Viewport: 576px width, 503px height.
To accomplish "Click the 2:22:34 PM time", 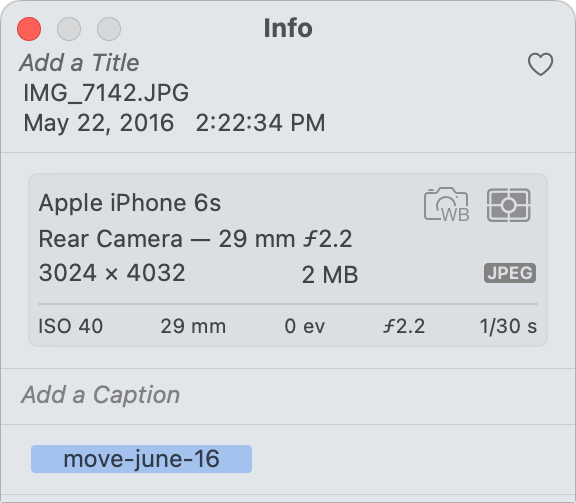I will coord(260,123).
